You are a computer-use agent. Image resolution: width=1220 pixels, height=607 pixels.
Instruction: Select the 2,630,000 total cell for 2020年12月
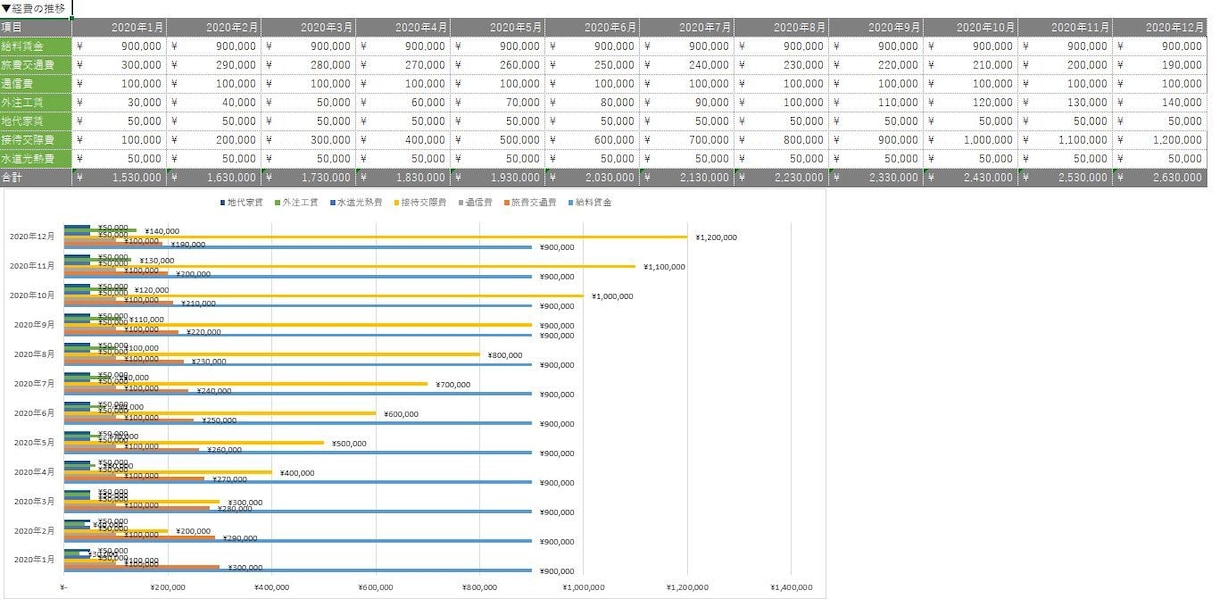(1161, 177)
